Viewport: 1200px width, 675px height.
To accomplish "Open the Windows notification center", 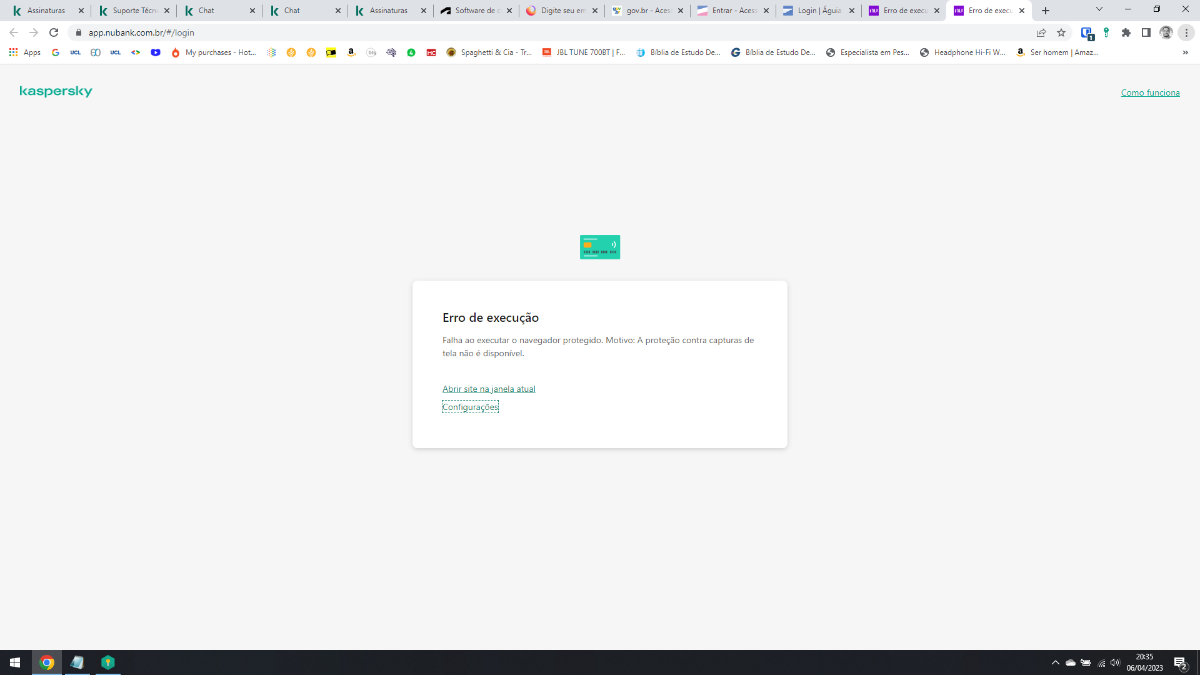I will click(x=1180, y=662).
